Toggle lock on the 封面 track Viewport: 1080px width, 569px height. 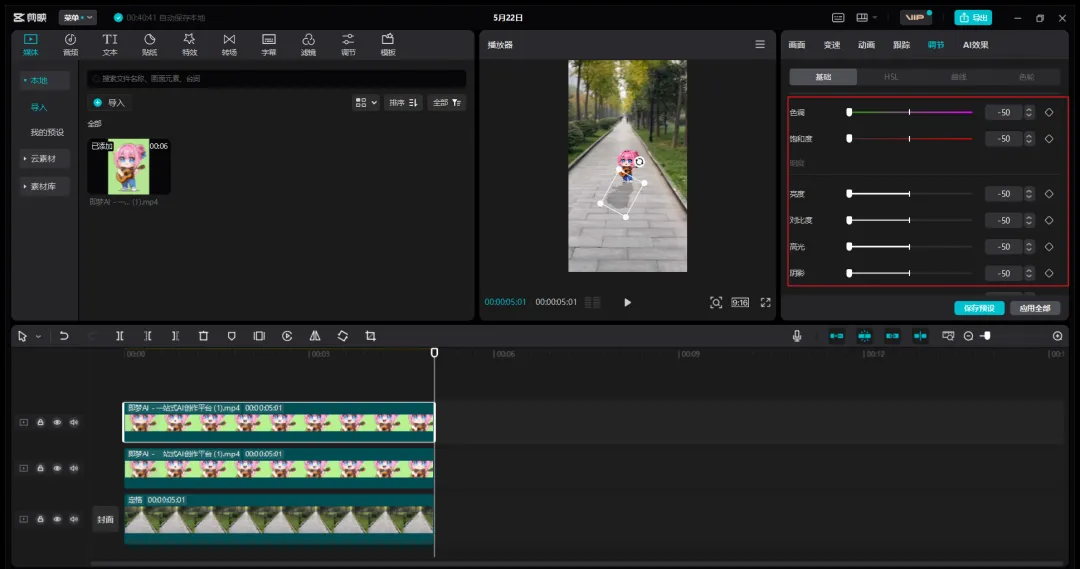40,519
